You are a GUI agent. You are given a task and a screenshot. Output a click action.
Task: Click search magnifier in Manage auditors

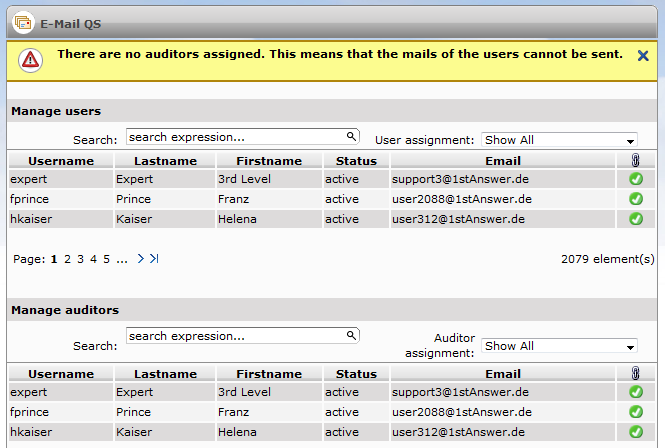pos(351,336)
